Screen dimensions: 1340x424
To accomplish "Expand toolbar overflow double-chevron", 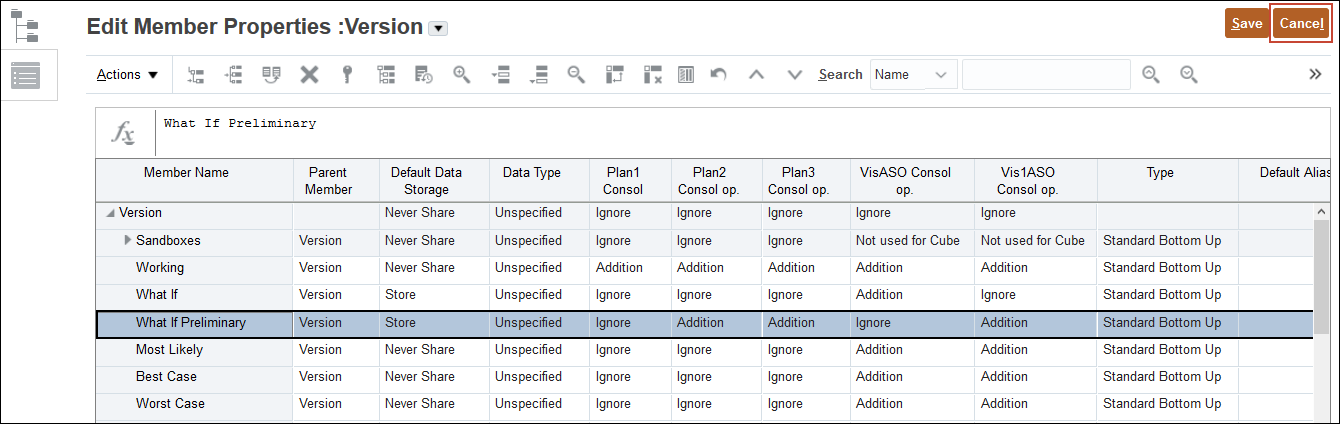I will point(1315,74).
